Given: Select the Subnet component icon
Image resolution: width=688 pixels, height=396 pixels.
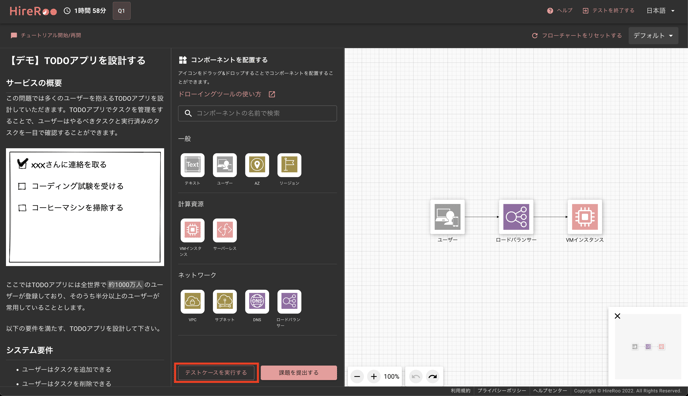Looking at the screenshot, I should (225, 301).
